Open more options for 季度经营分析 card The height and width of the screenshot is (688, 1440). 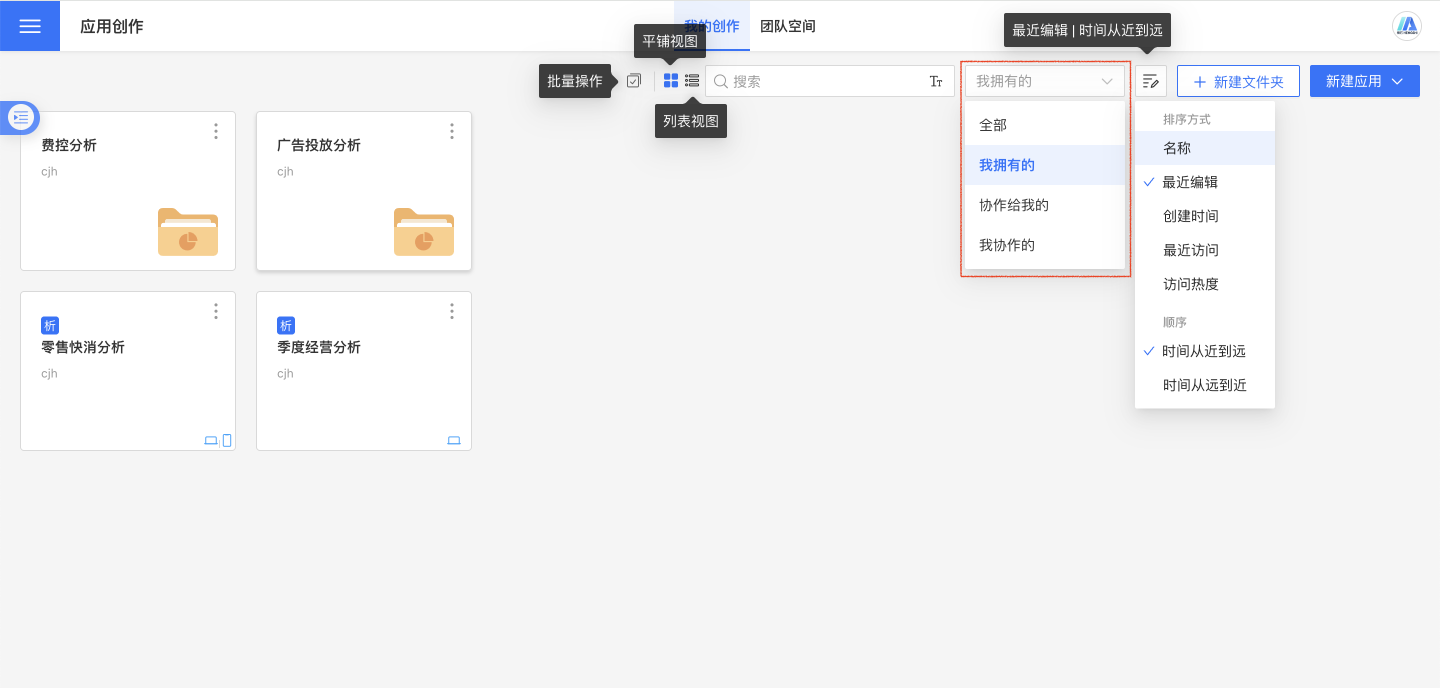452,311
